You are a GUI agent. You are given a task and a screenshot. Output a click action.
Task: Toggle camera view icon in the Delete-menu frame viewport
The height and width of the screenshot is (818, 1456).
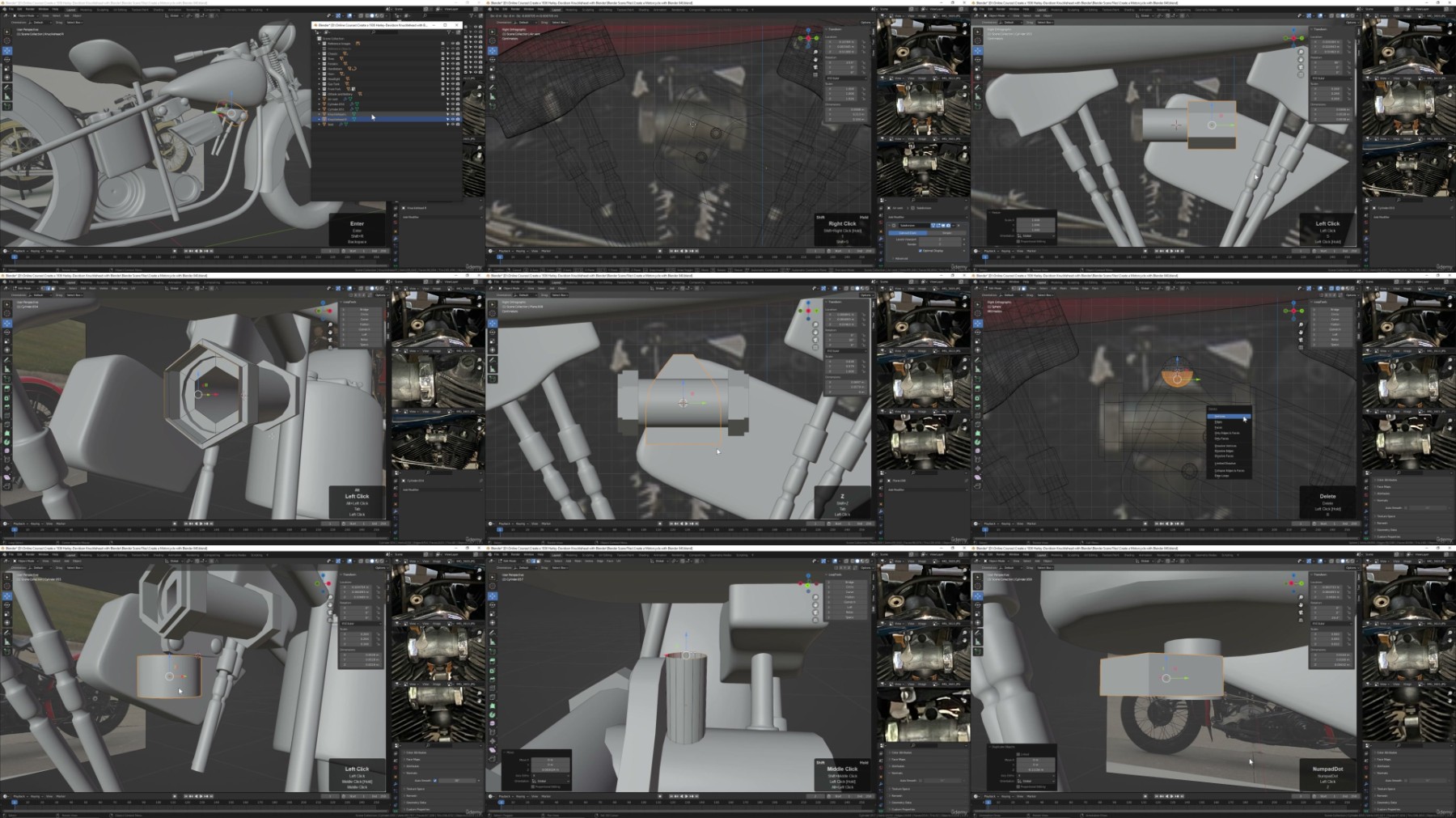click(1301, 338)
